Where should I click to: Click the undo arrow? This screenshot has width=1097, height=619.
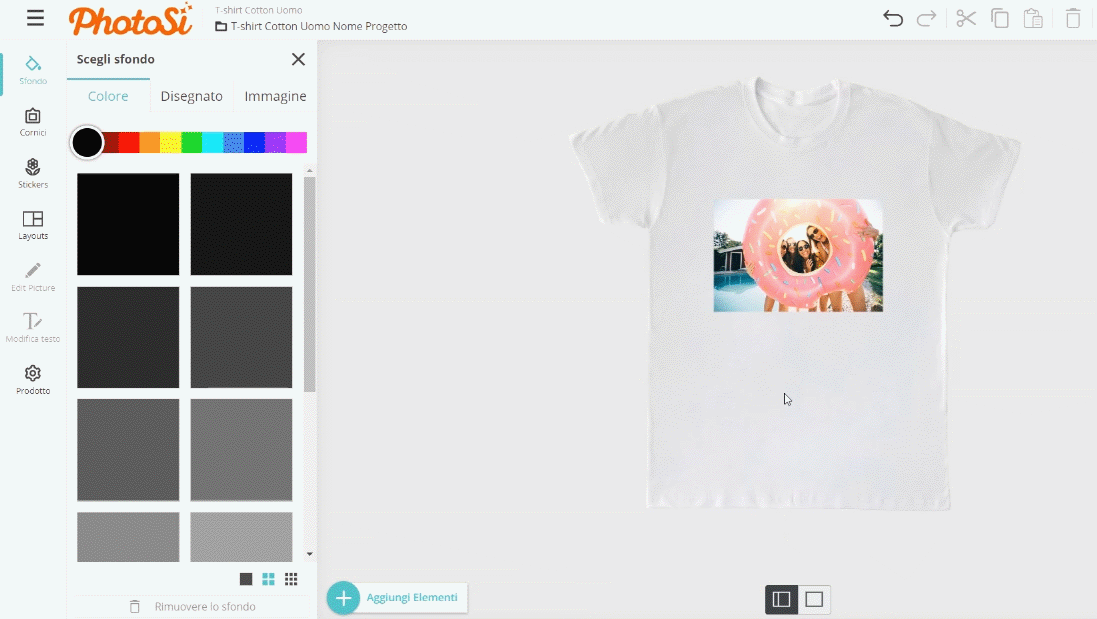[892, 18]
